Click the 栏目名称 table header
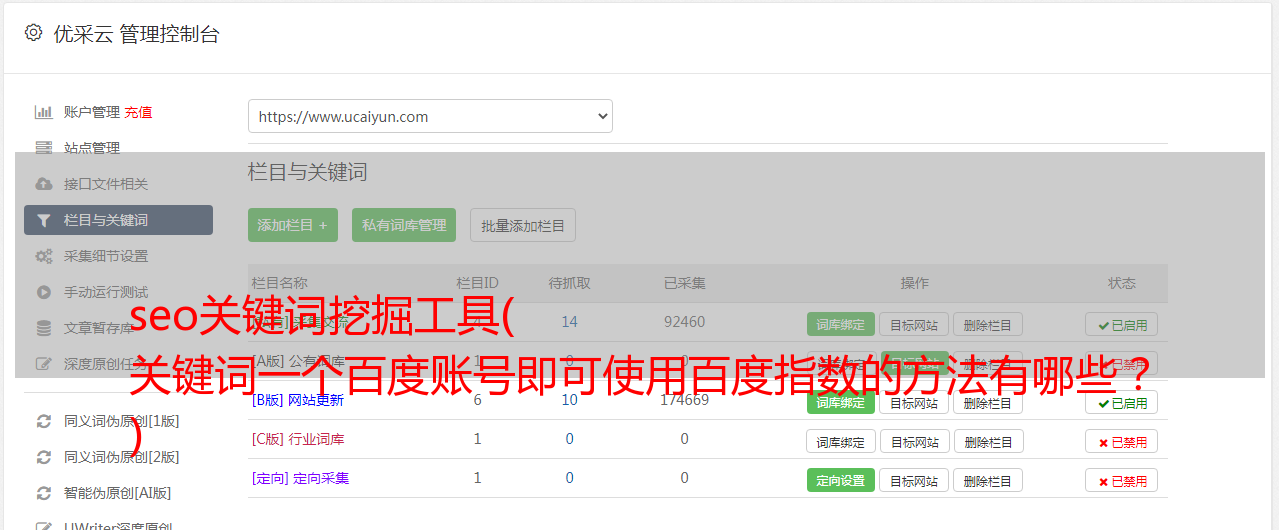 (x=279, y=283)
